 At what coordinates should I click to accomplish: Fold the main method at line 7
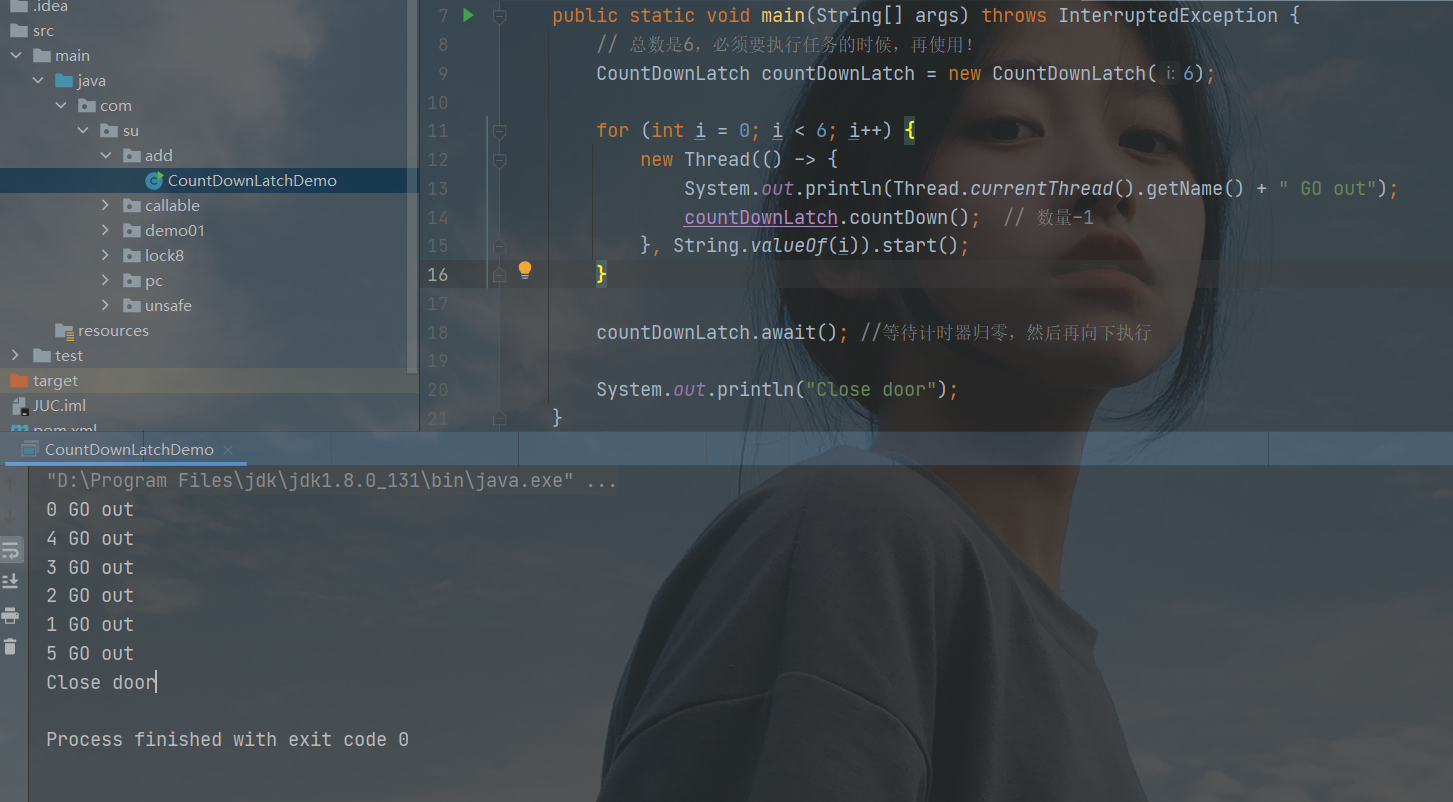[x=499, y=16]
